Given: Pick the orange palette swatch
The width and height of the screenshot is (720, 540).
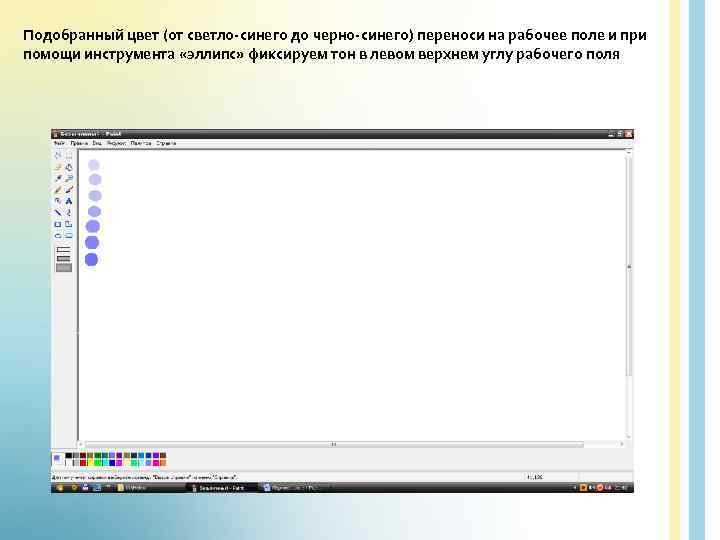Looking at the screenshot, I should (163, 463).
